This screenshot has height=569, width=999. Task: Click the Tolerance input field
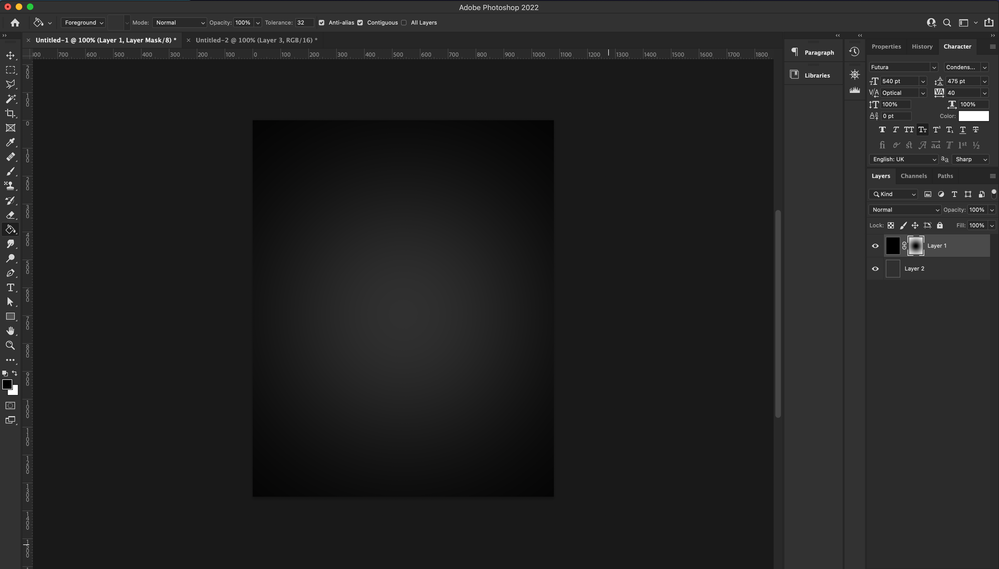[x=302, y=22]
